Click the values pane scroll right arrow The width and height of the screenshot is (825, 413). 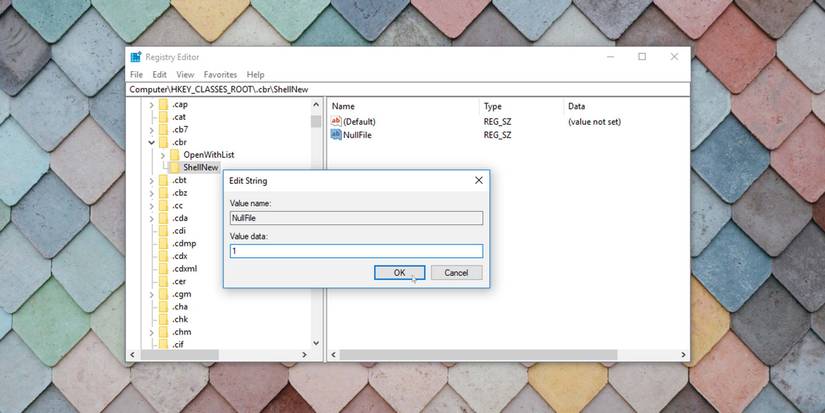[x=683, y=355]
